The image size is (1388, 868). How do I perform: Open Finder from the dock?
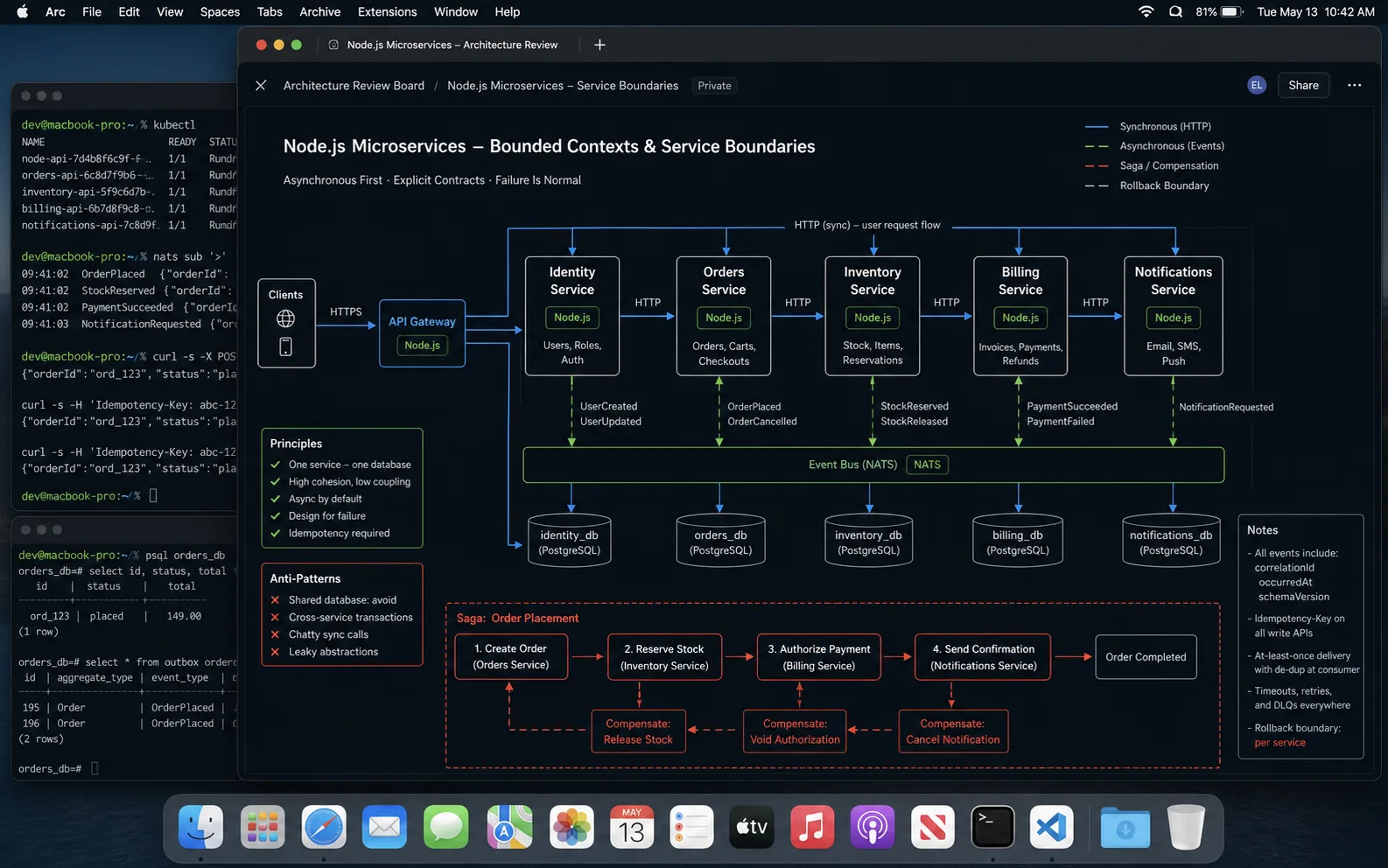point(200,827)
